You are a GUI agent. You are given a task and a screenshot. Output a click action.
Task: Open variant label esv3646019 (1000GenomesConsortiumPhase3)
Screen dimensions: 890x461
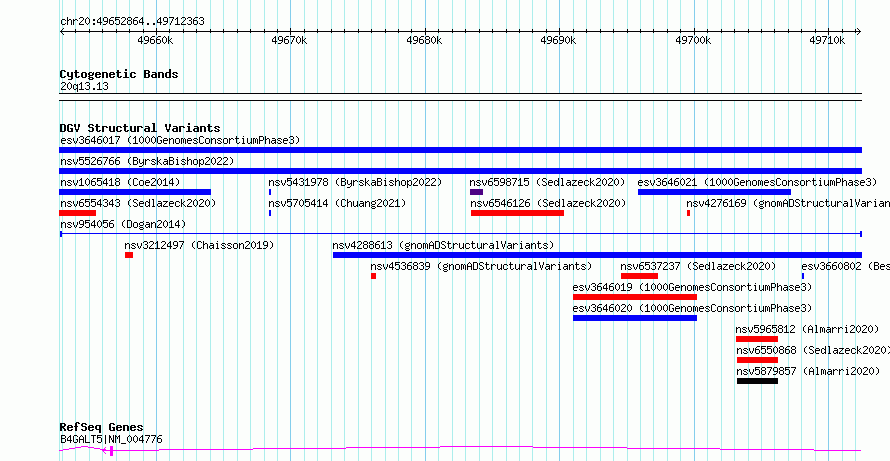692,287
